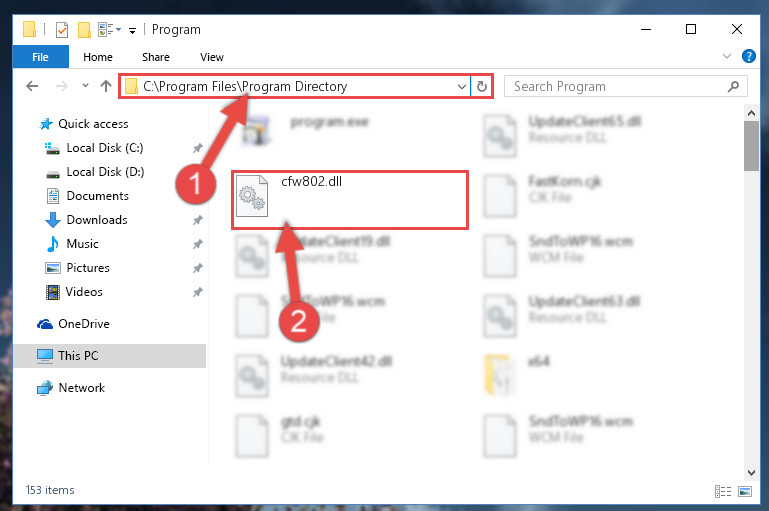Open the Share ribbon tab
This screenshot has height=511, width=769.
[156, 57]
